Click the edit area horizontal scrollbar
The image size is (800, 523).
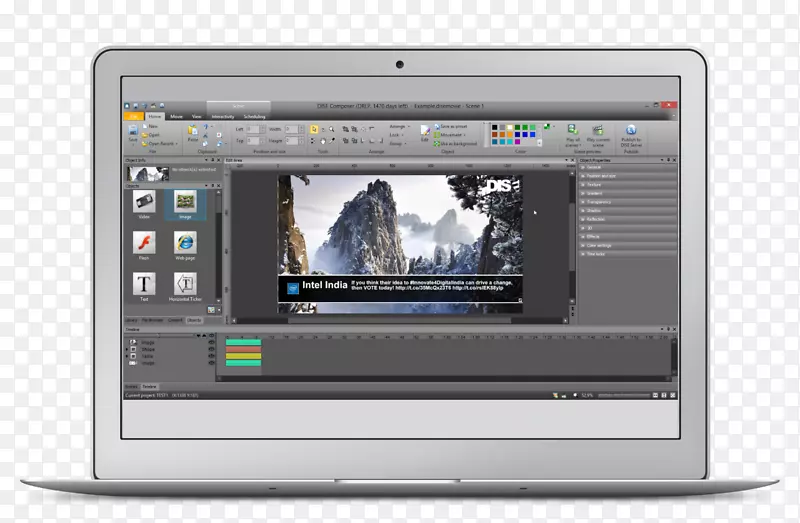point(399,321)
